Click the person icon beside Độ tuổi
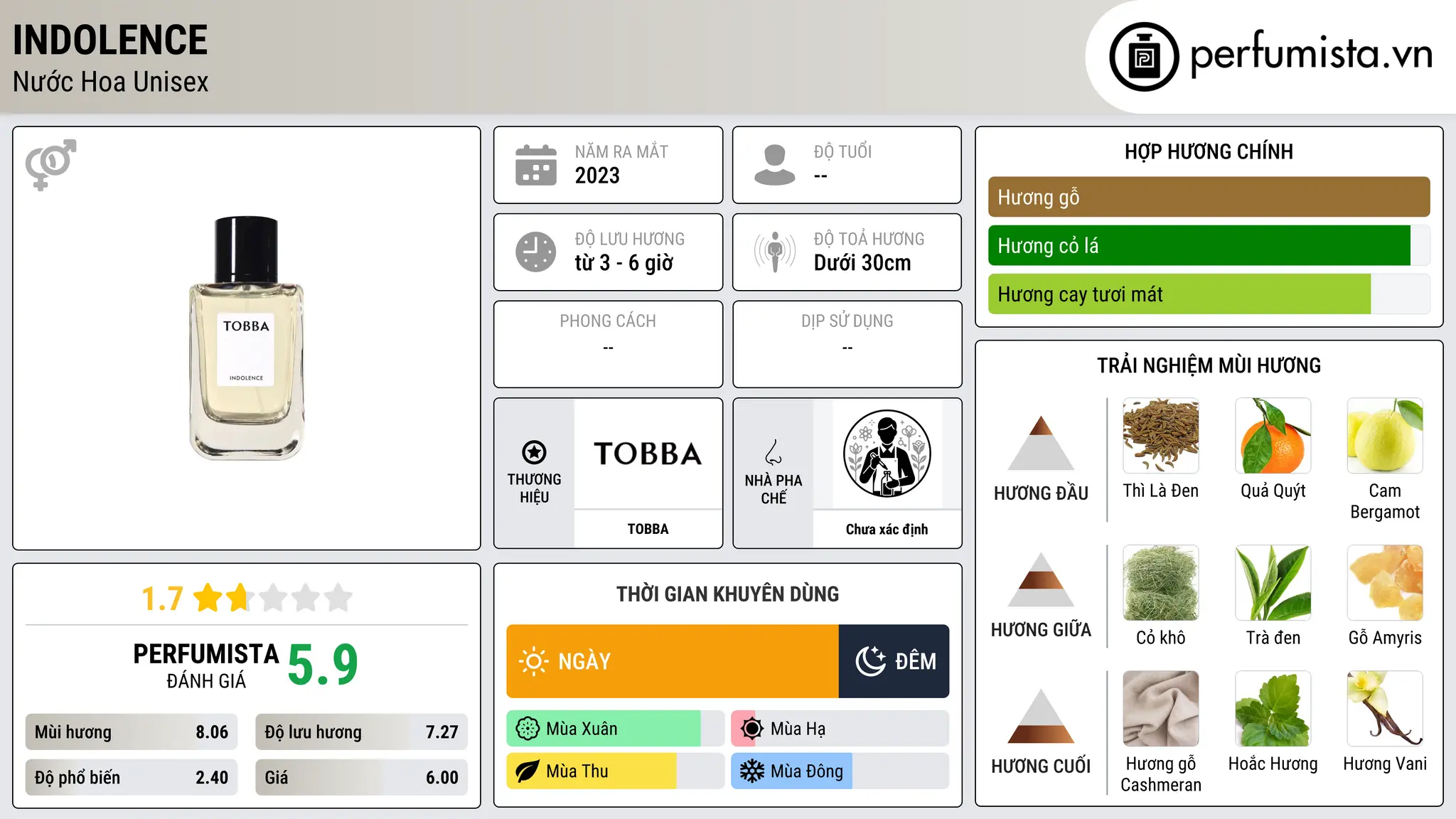The height and width of the screenshot is (819, 1456). tap(775, 165)
